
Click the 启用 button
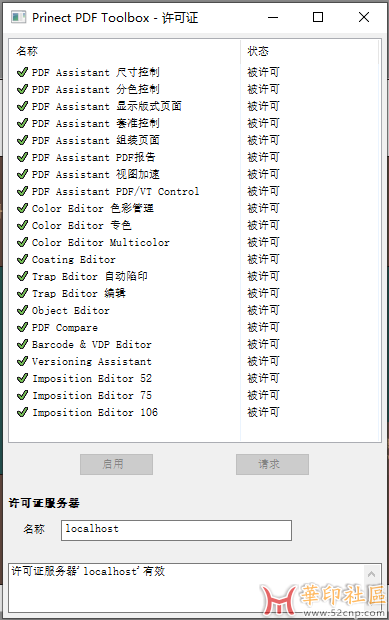coord(116,464)
